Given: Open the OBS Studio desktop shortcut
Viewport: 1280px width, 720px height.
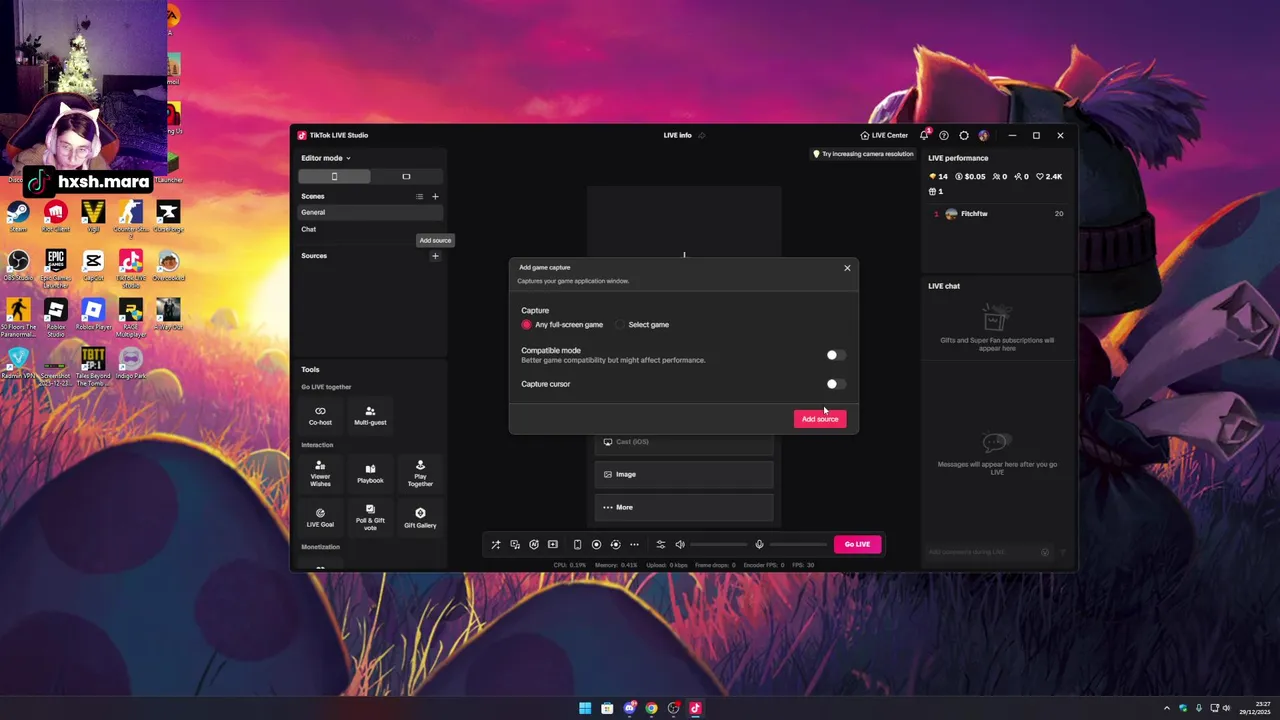Looking at the screenshot, I should point(18,265).
